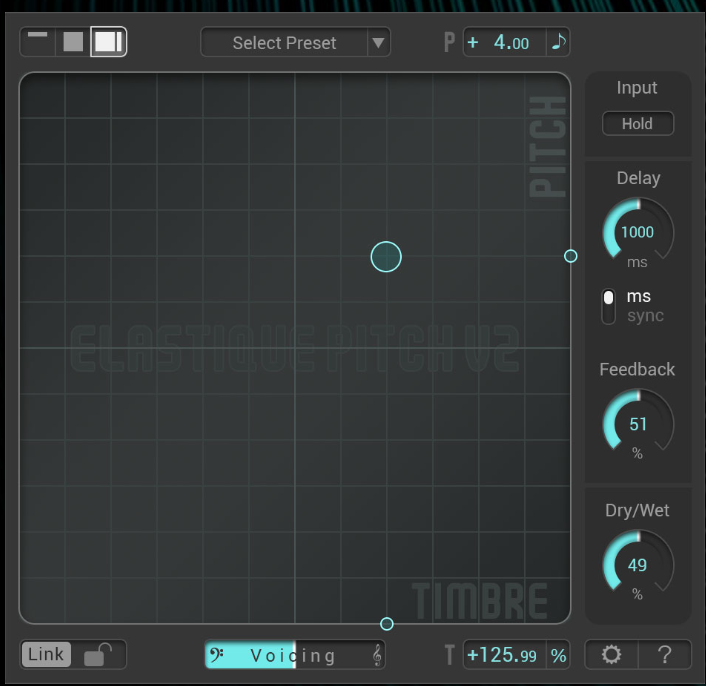
Task: Switch to the medium square view icon
Action: (73, 42)
